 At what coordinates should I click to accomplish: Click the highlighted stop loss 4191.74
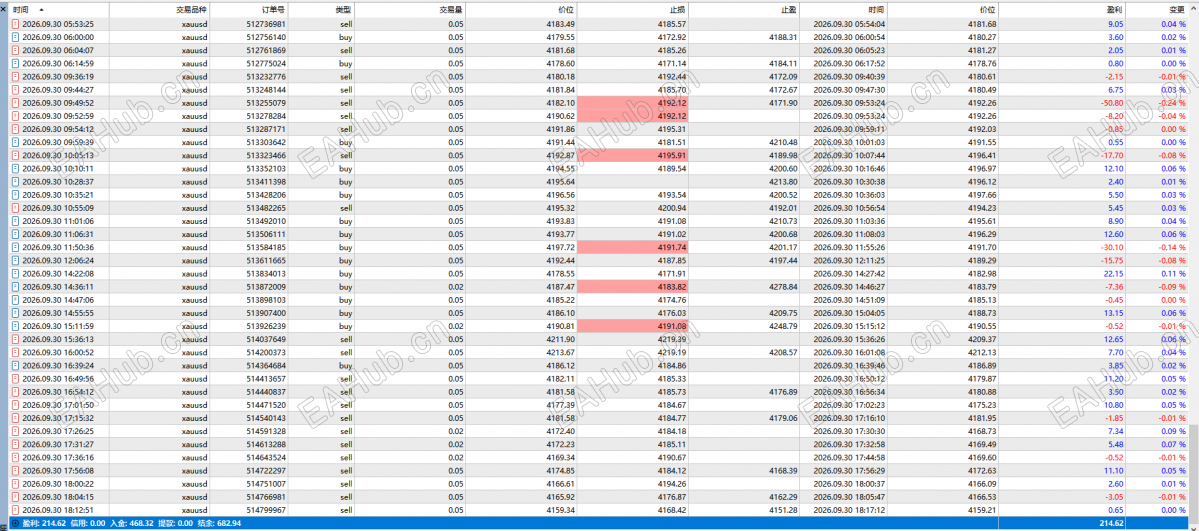click(x=633, y=247)
